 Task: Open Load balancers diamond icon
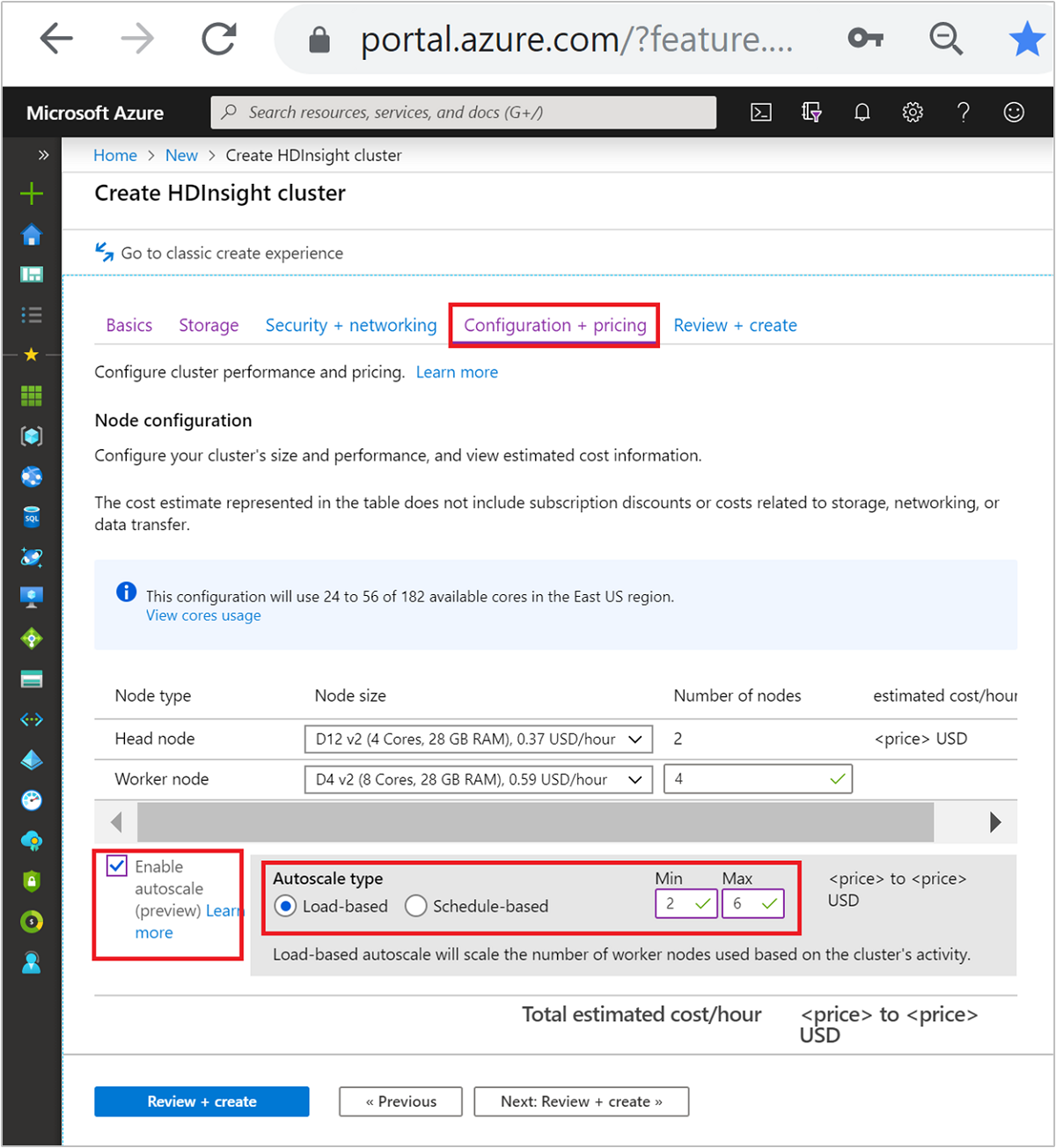pyautogui.click(x=32, y=638)
